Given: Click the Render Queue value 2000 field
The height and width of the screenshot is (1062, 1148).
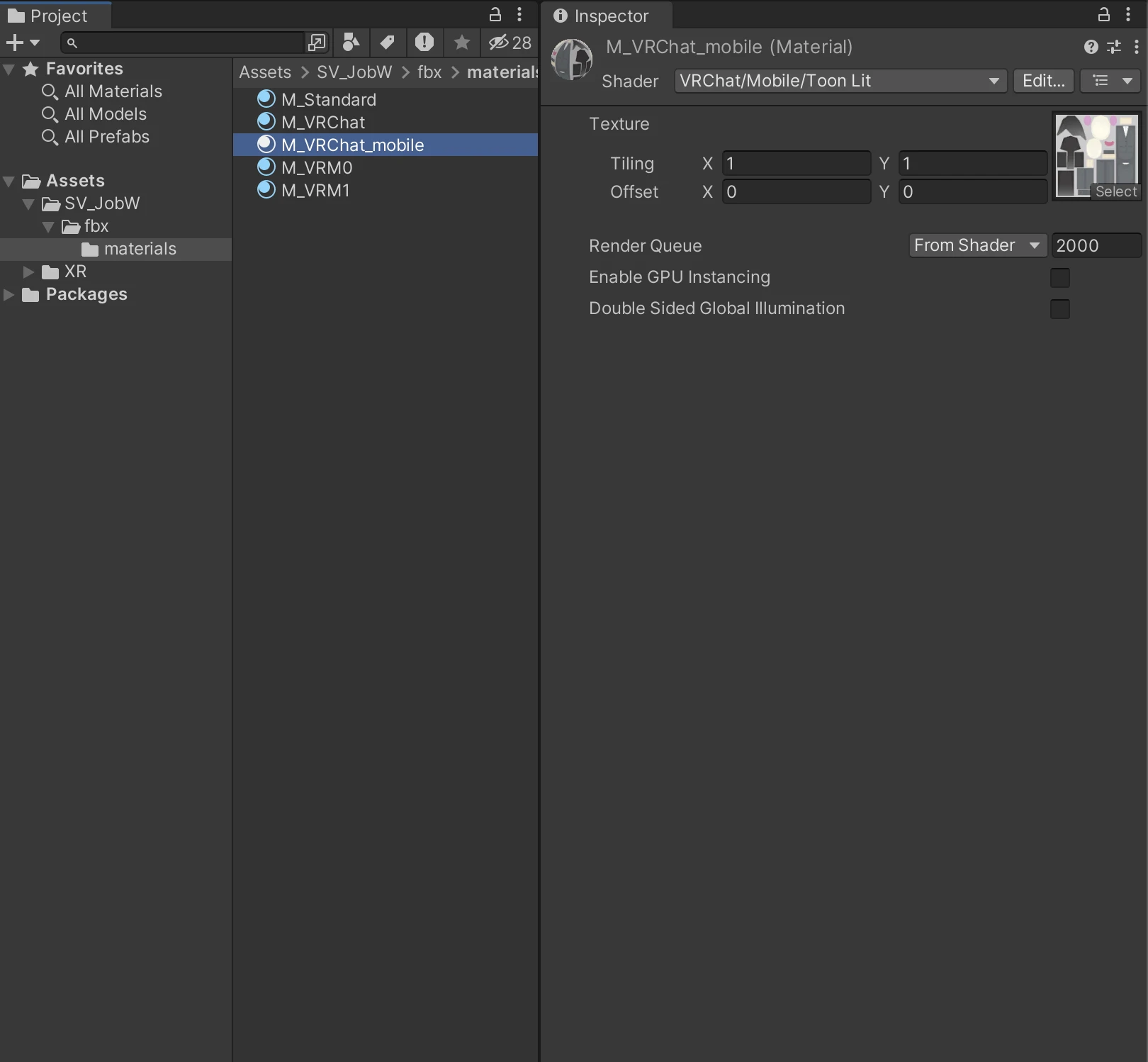Looking at the screenshot, I should pyautogui.click(x=1096, y=246).
